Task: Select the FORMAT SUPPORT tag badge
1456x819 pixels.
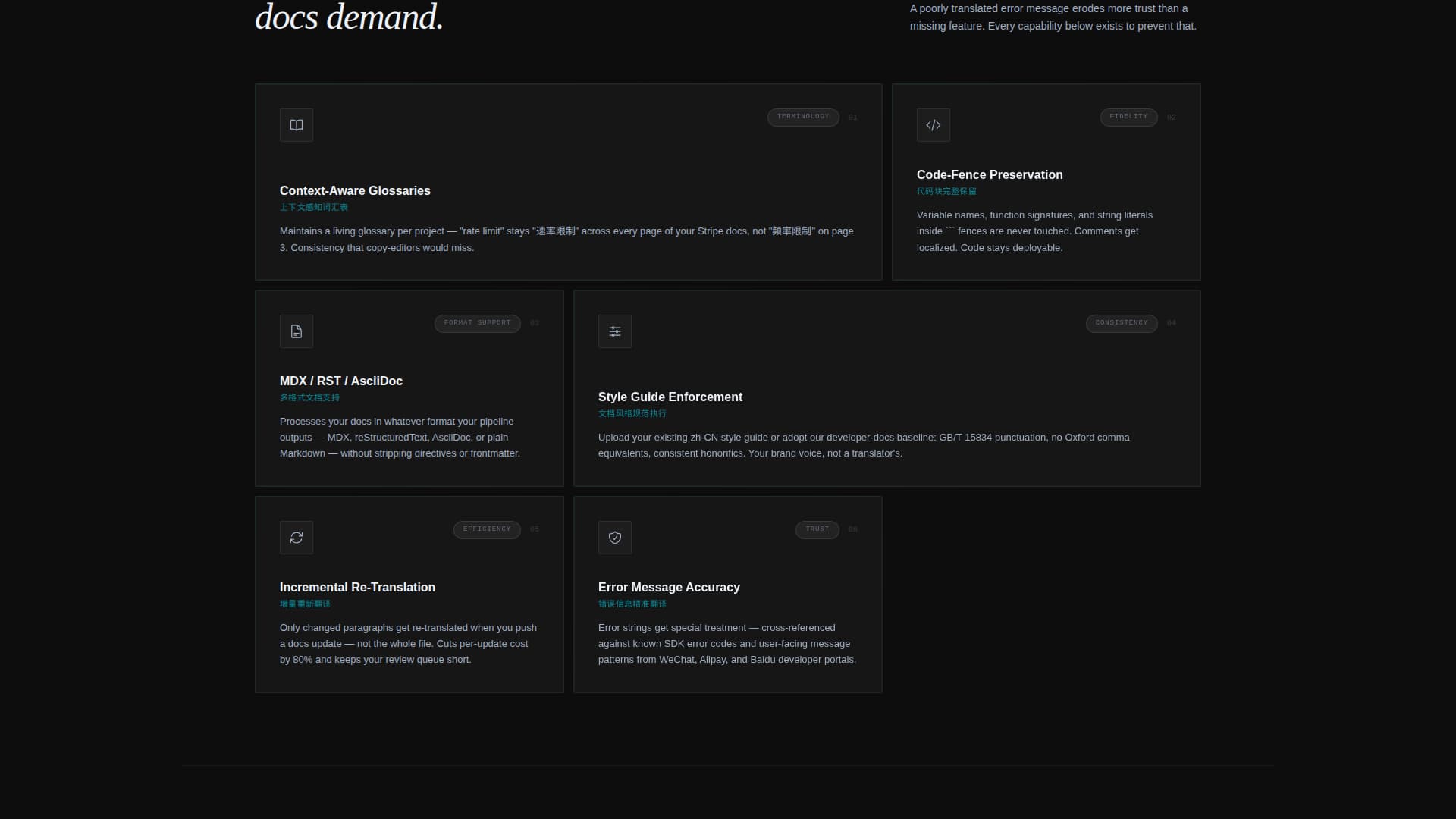Action: tap(477, 323)
